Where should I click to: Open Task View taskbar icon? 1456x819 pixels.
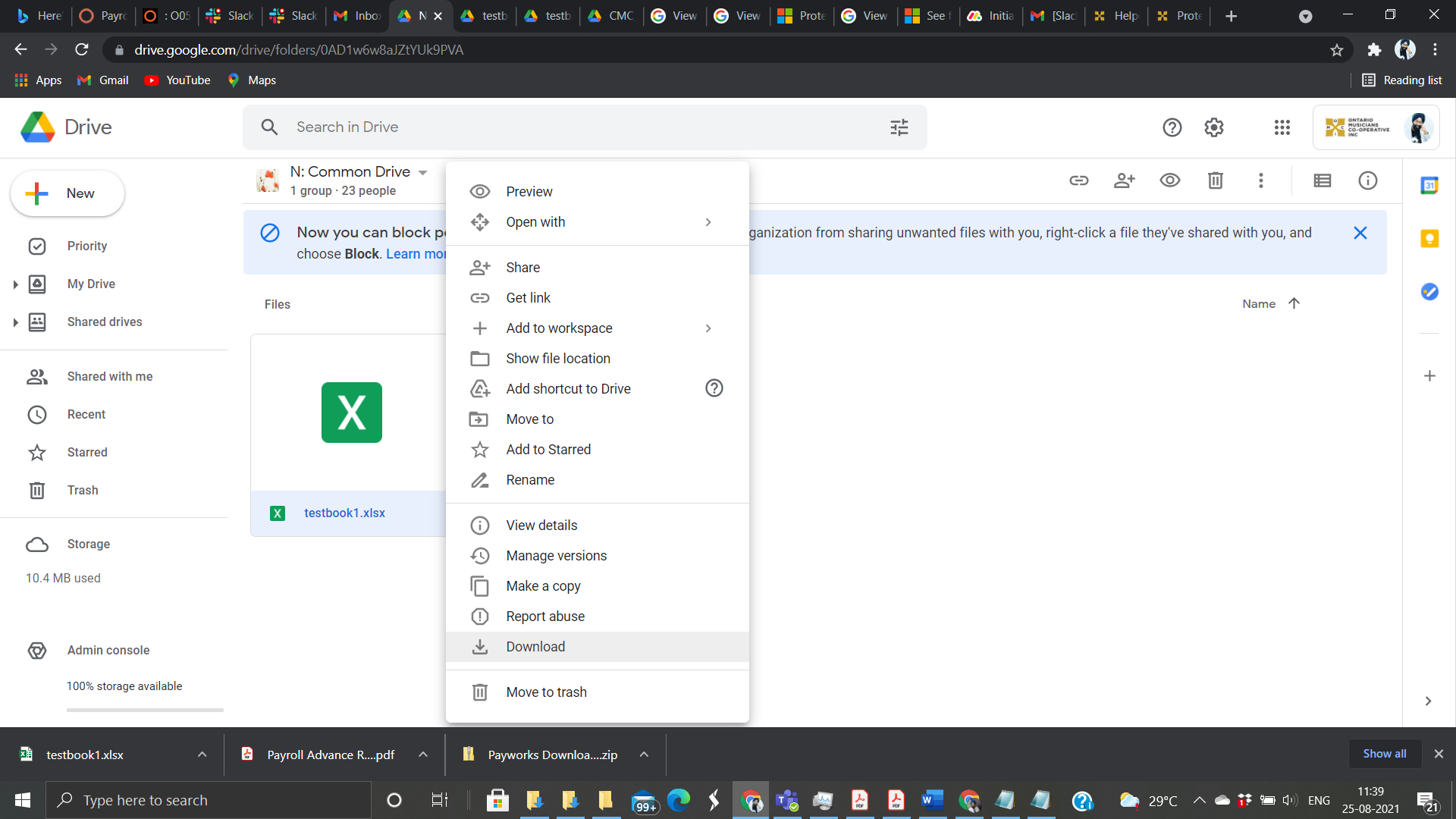pos(440,800)
